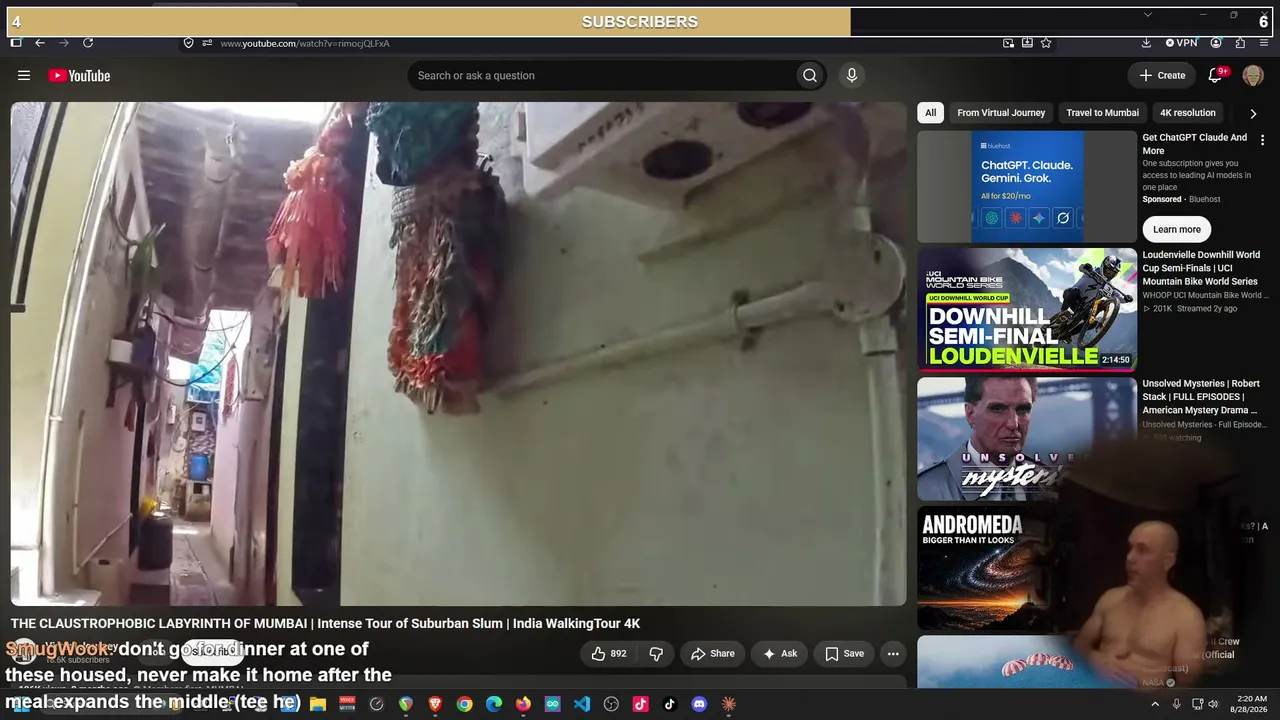Open Unsolved Mysteries Robert Stack video title

[1201, 397]
